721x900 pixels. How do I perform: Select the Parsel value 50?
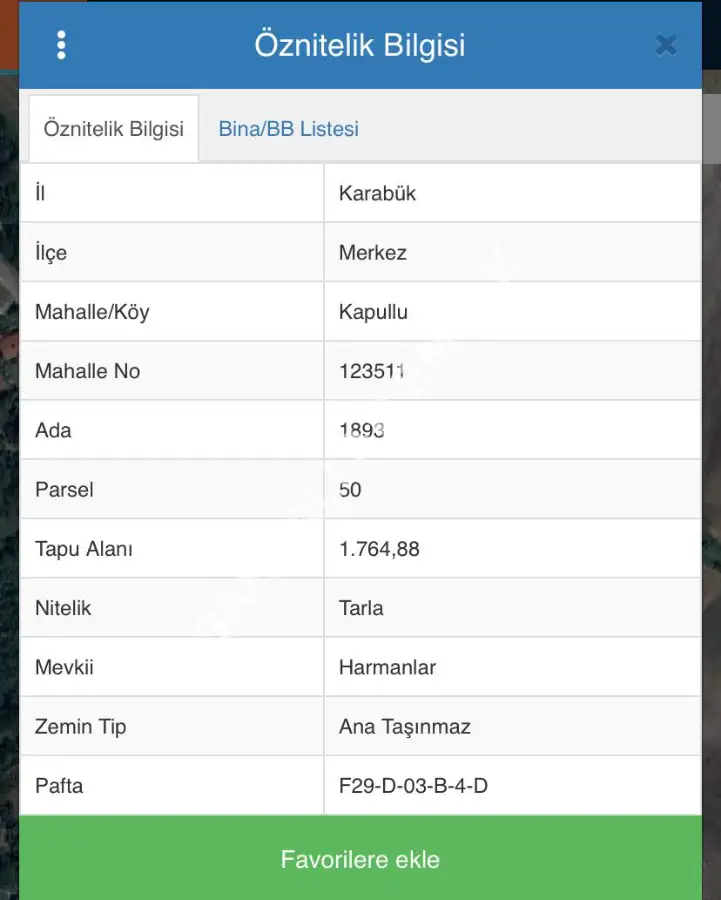tap(350, 490)
